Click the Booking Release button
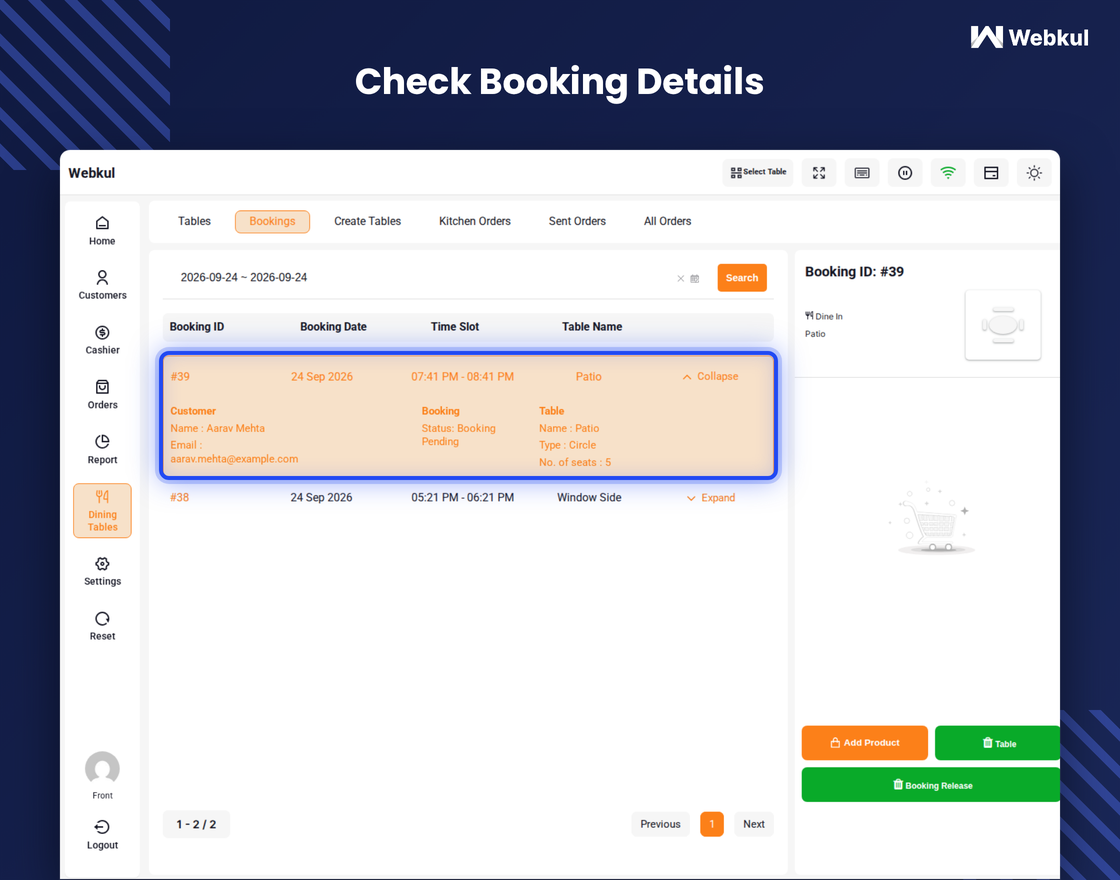This screenshot has height=880, width=1120. coord(931,785)
